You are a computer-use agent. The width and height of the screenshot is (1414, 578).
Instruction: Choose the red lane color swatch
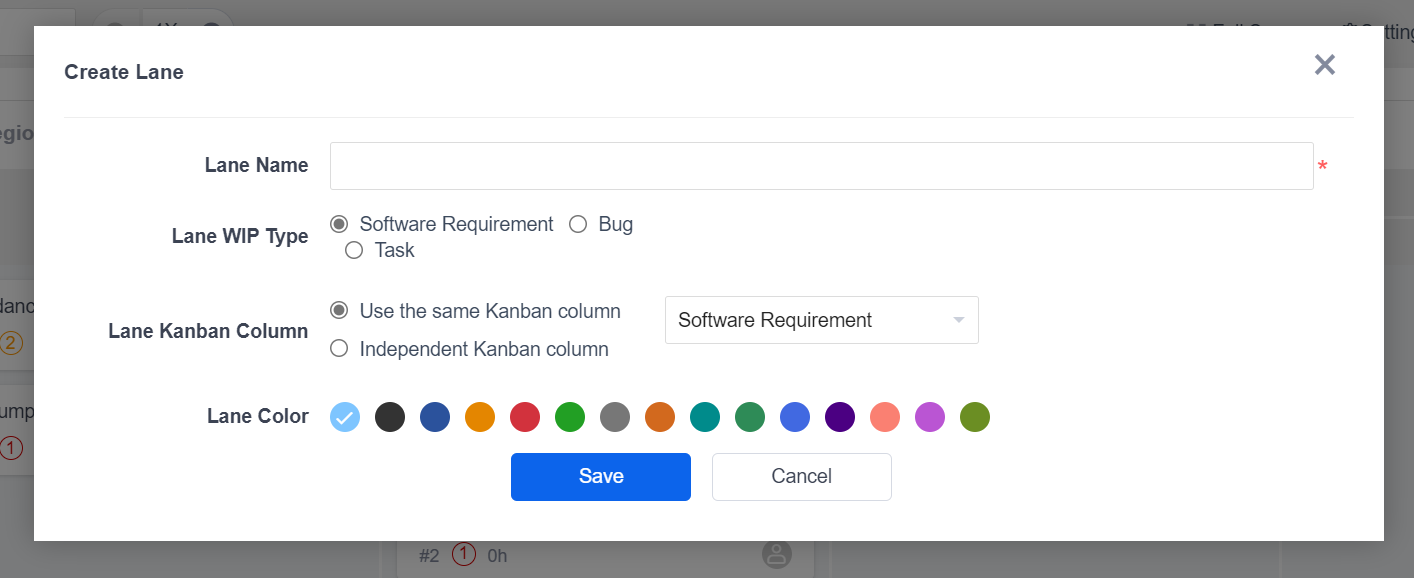tap(525, 417)
